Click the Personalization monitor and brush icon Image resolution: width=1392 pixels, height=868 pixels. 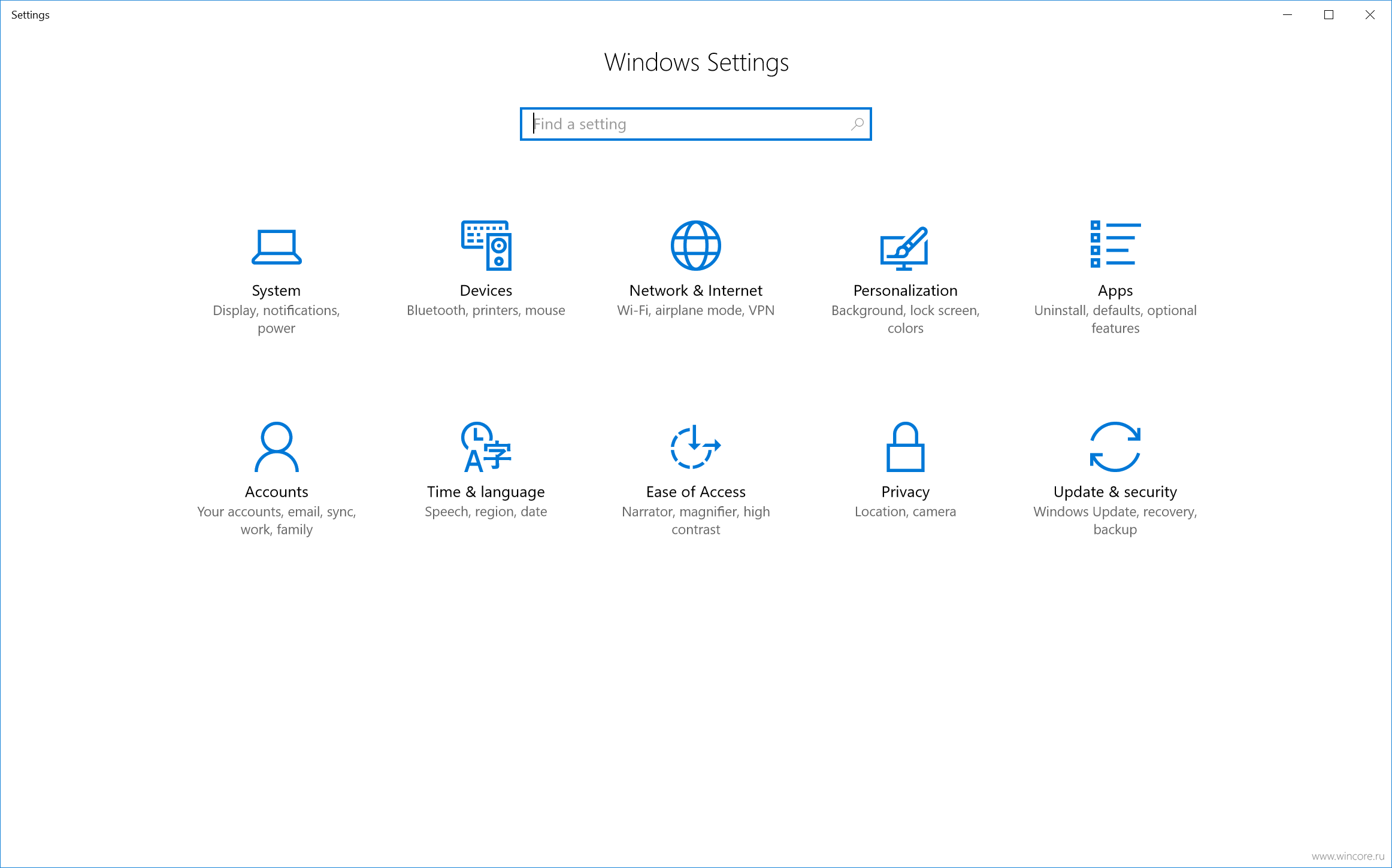tap(904, 248)
